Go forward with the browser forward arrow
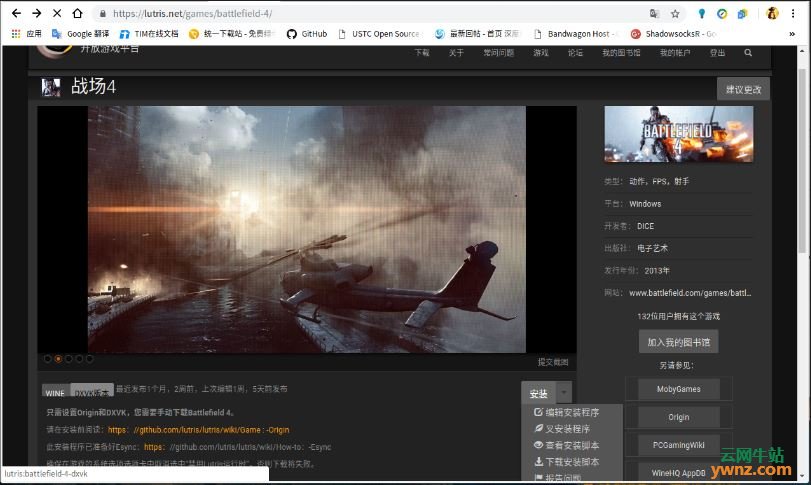The image size is (811, 485). [37, 13]
